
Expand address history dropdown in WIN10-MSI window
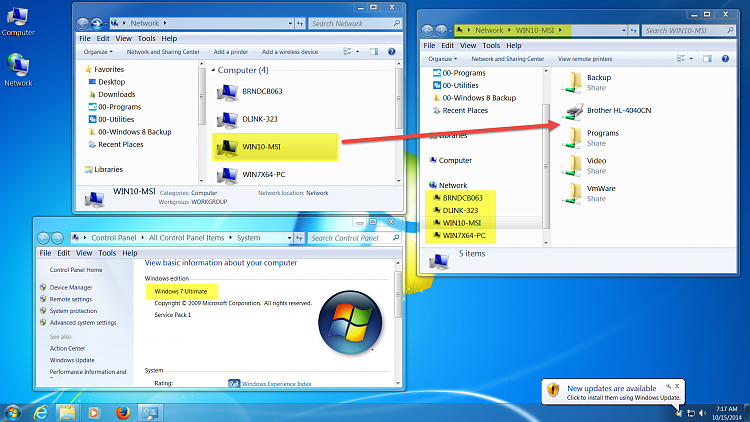[x=624, y=30]
